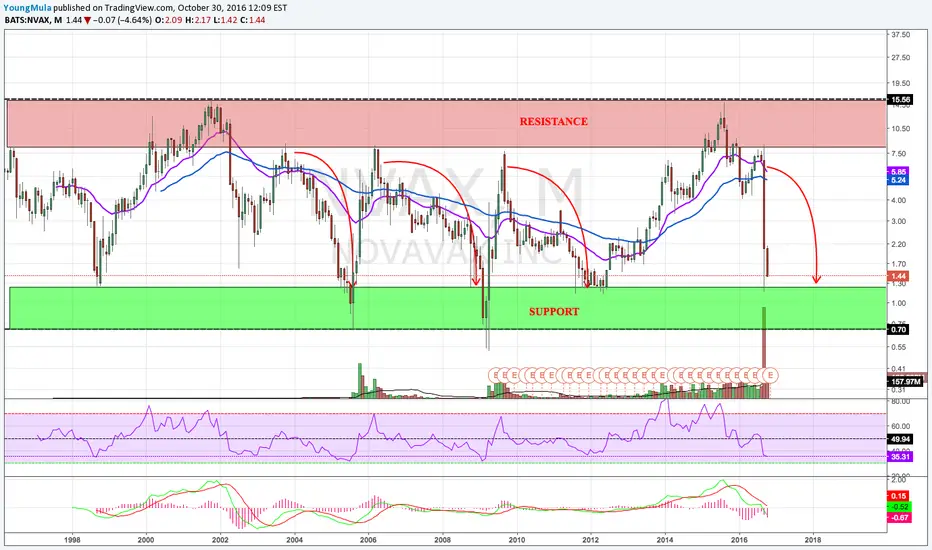The width and height of the screenshot is (932, 550).
Task: Click the 0.41 price axis label
Action: coord(899,369)
